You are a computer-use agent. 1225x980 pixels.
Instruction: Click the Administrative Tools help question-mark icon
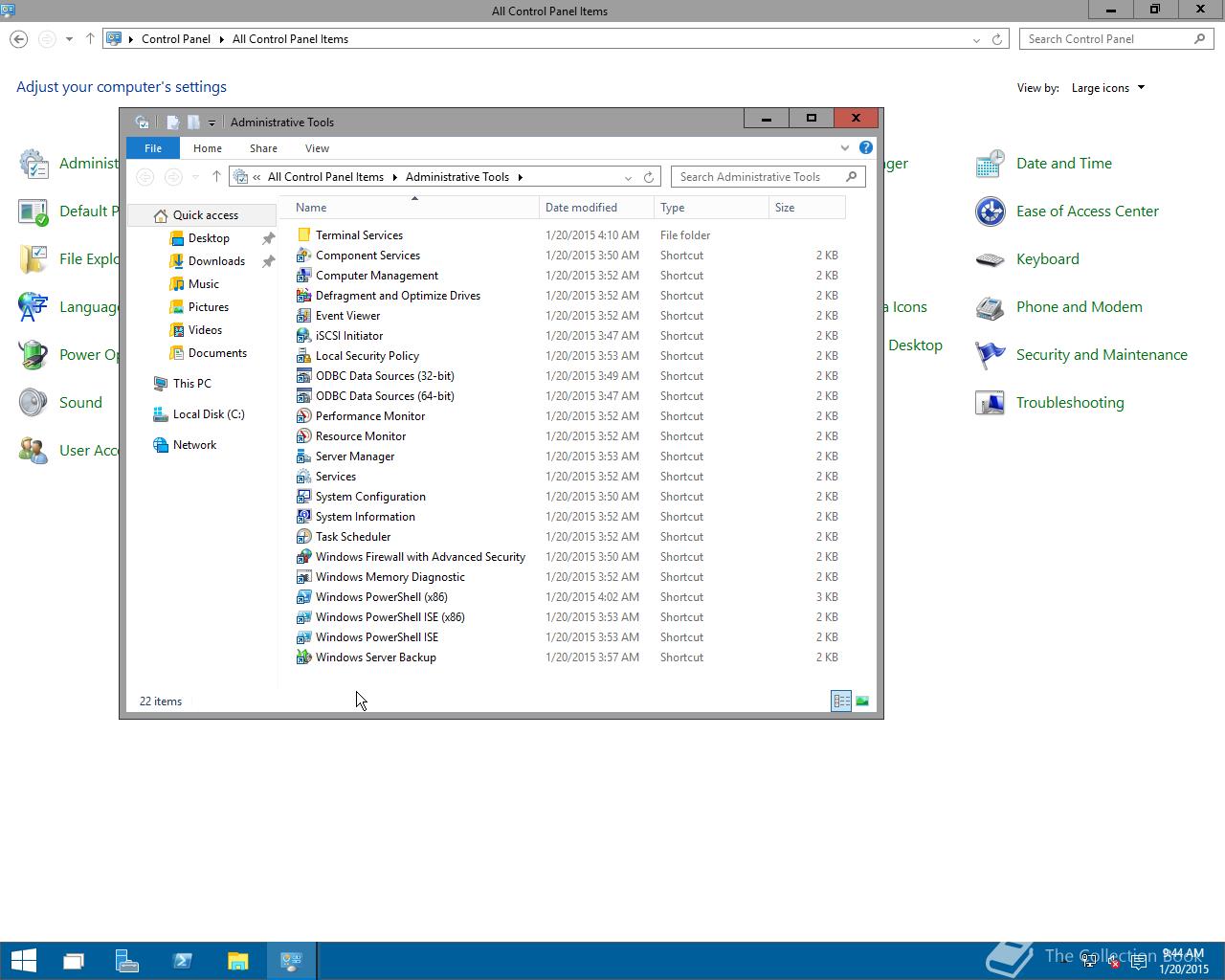coord(866,148)
